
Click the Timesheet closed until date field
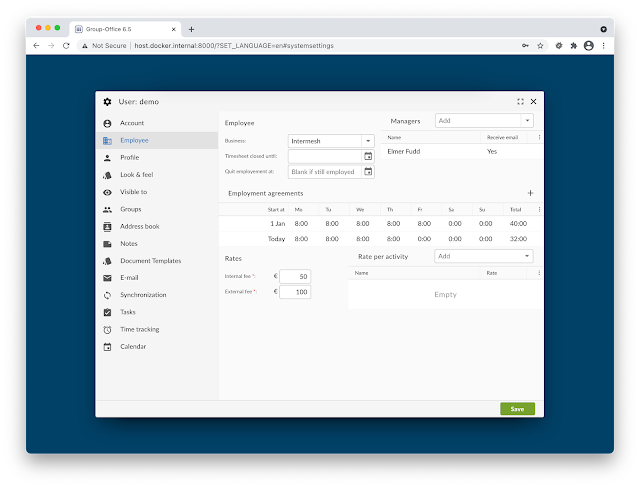pos(325,156)
